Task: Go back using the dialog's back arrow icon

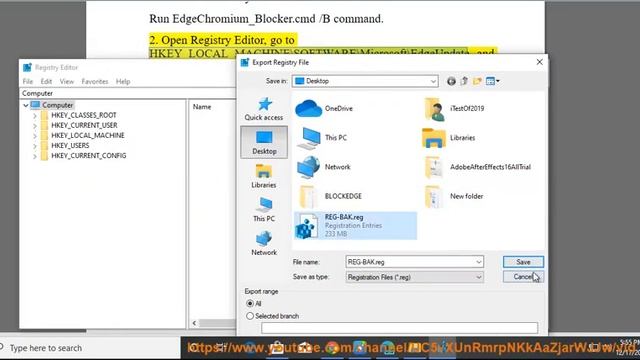Action: pos(451,81)
